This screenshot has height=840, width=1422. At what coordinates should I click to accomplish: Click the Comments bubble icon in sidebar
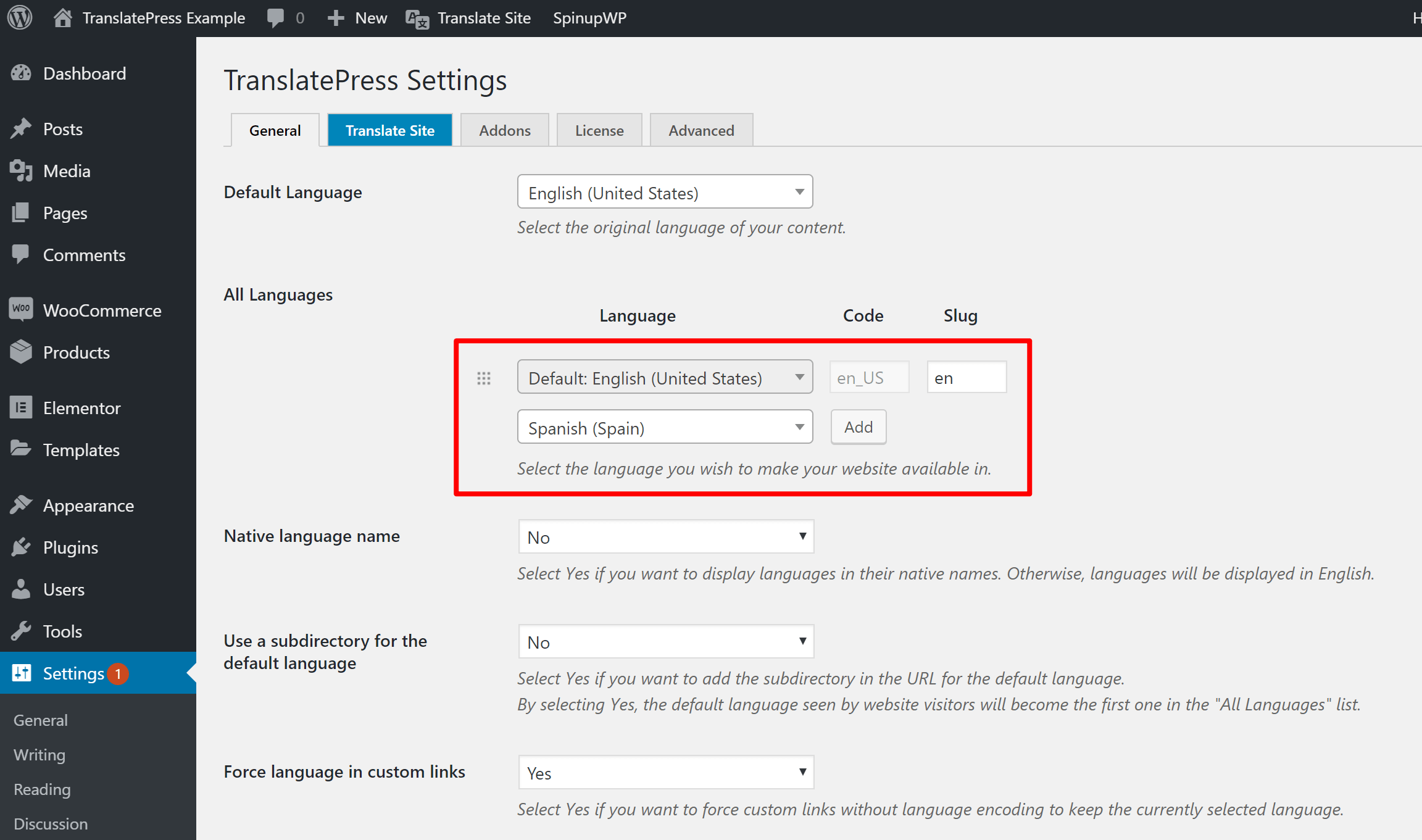coord(20,254)
